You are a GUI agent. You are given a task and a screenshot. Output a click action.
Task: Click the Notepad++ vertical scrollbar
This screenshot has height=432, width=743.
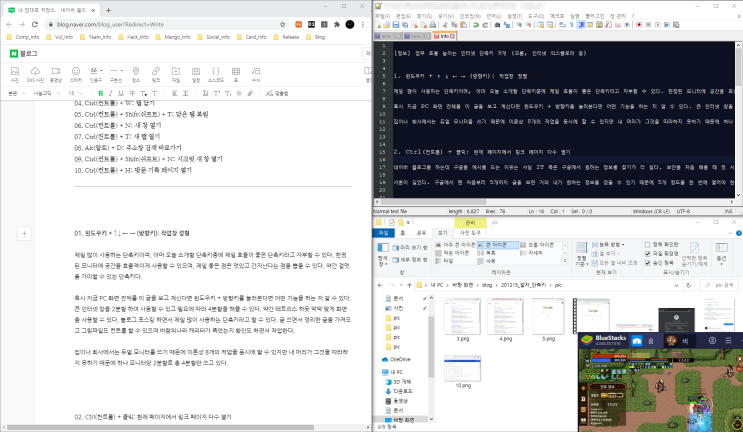pyautogui.click(x=738, y=119)
